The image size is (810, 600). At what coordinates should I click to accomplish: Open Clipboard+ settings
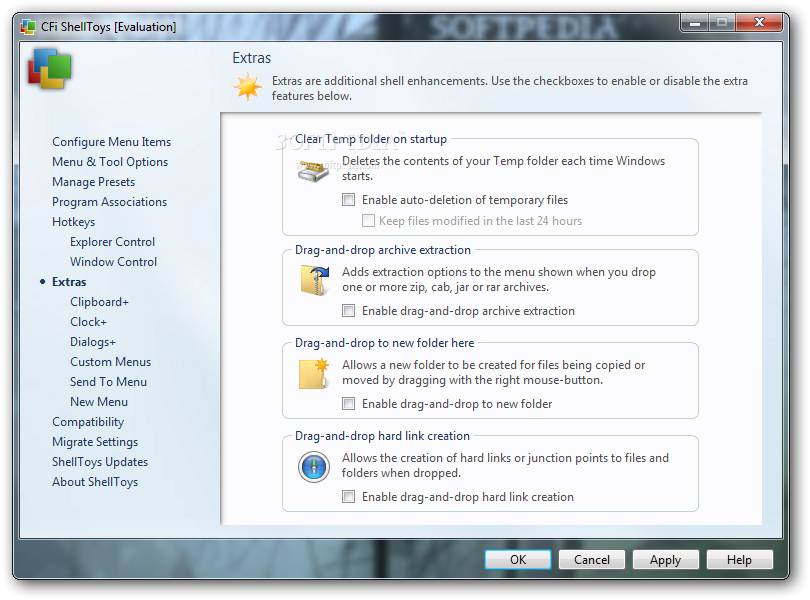pos(99,302)
